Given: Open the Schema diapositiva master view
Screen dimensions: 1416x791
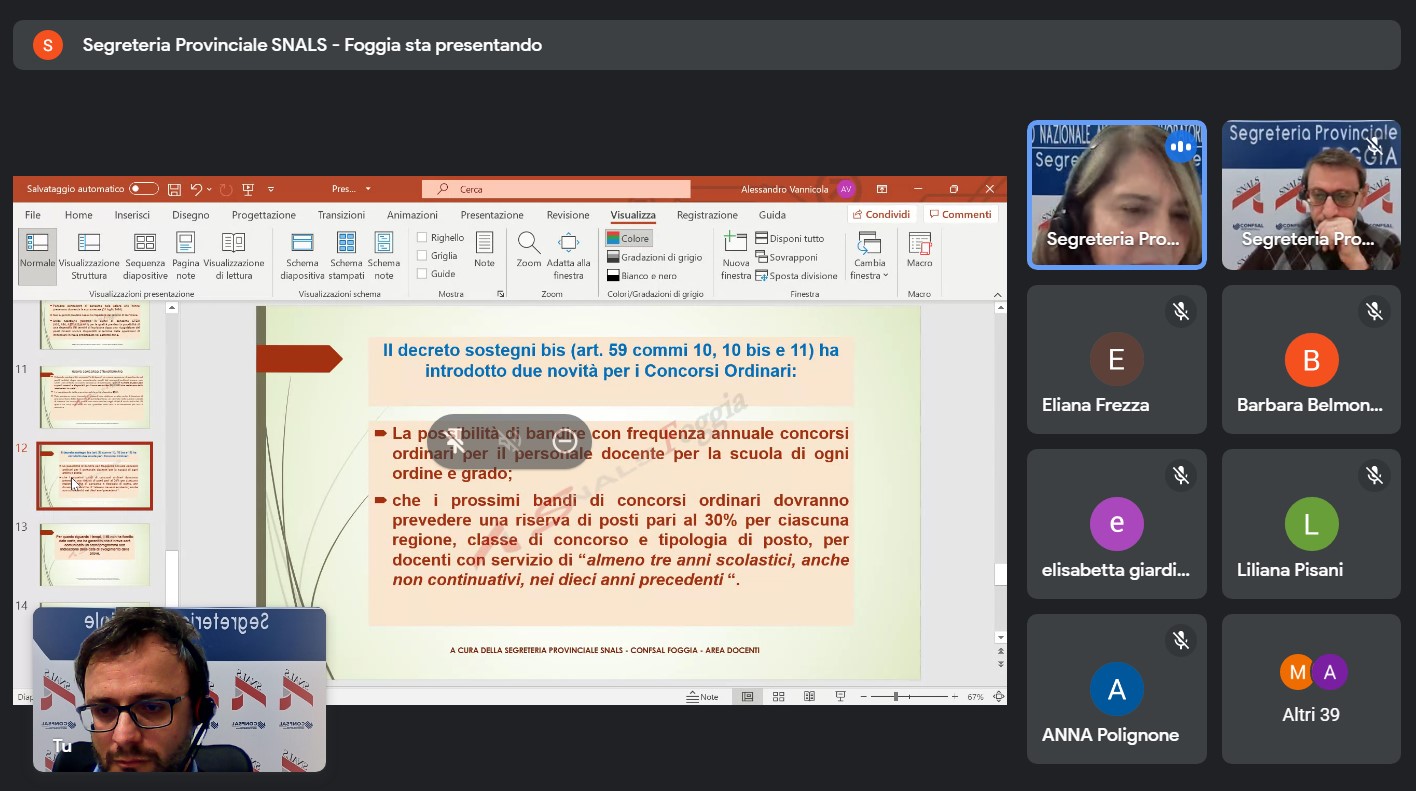Looking at the screenshot, I should (302, 243).
